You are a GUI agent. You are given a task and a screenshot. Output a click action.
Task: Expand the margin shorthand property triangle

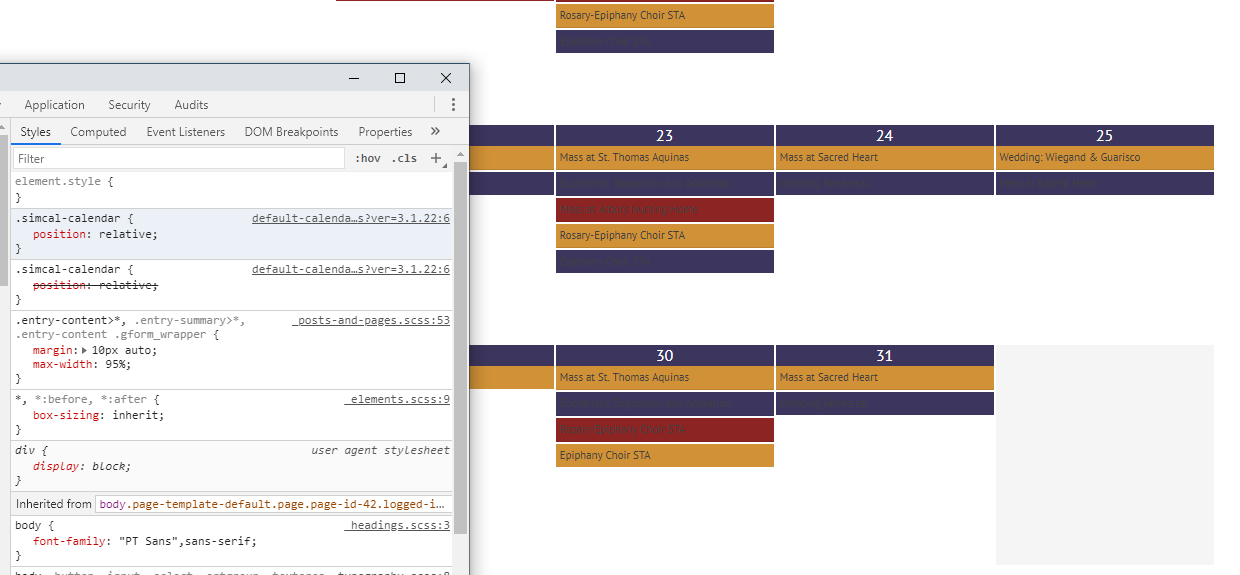click(85, 350)
